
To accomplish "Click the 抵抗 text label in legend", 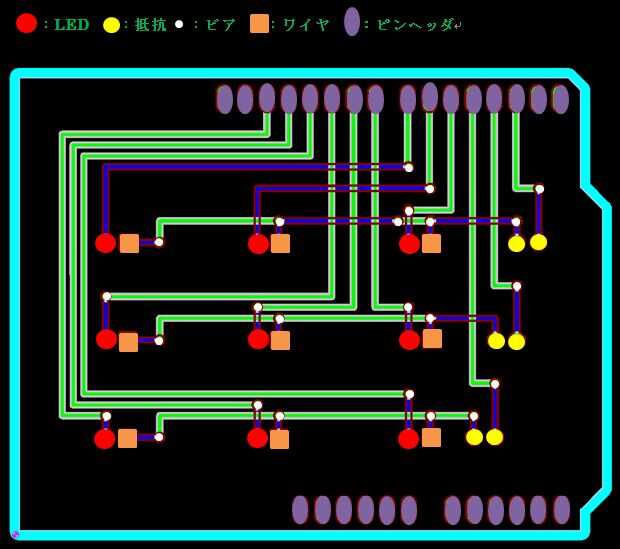I will (x=151, y=25).
